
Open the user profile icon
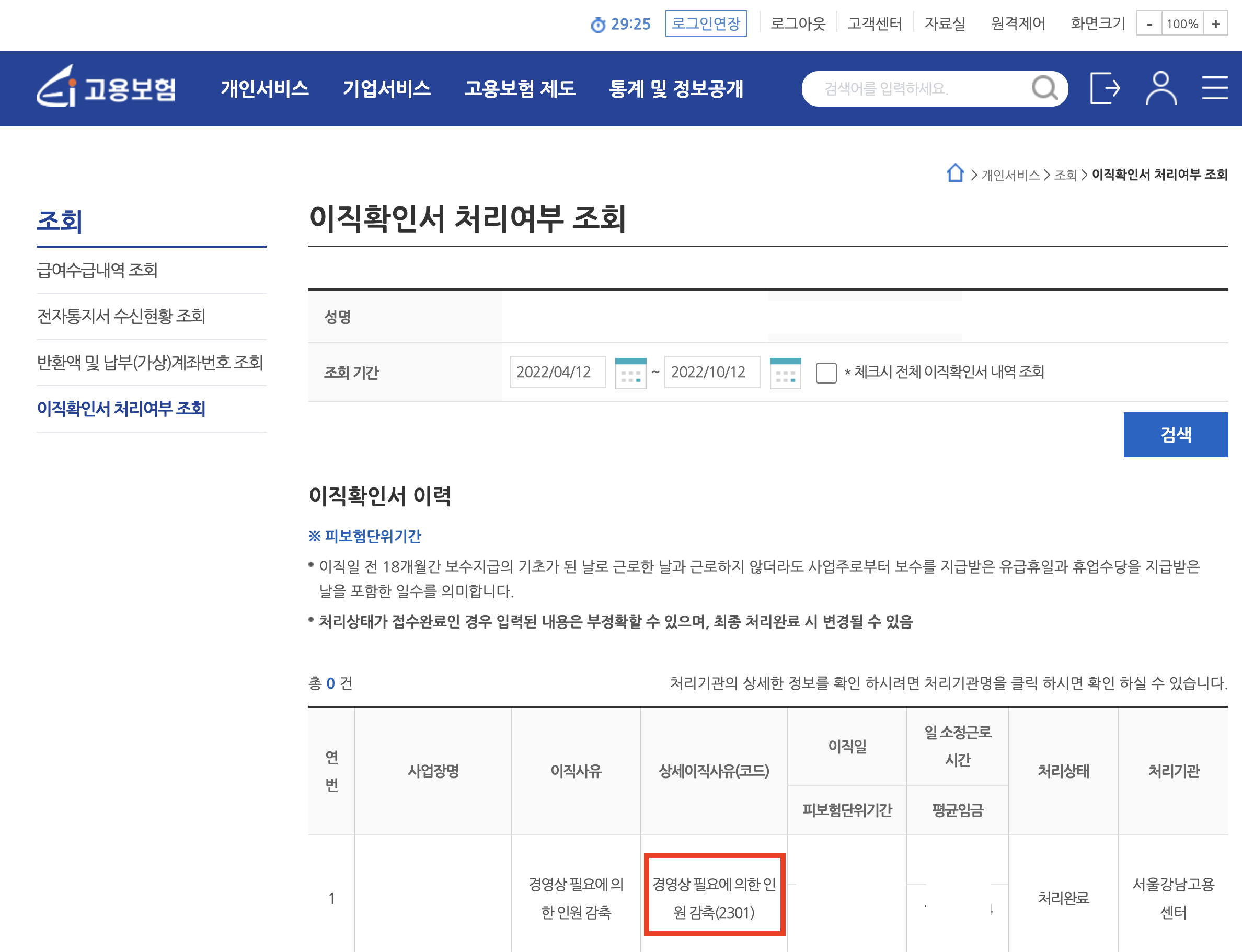click(1160, 88)
